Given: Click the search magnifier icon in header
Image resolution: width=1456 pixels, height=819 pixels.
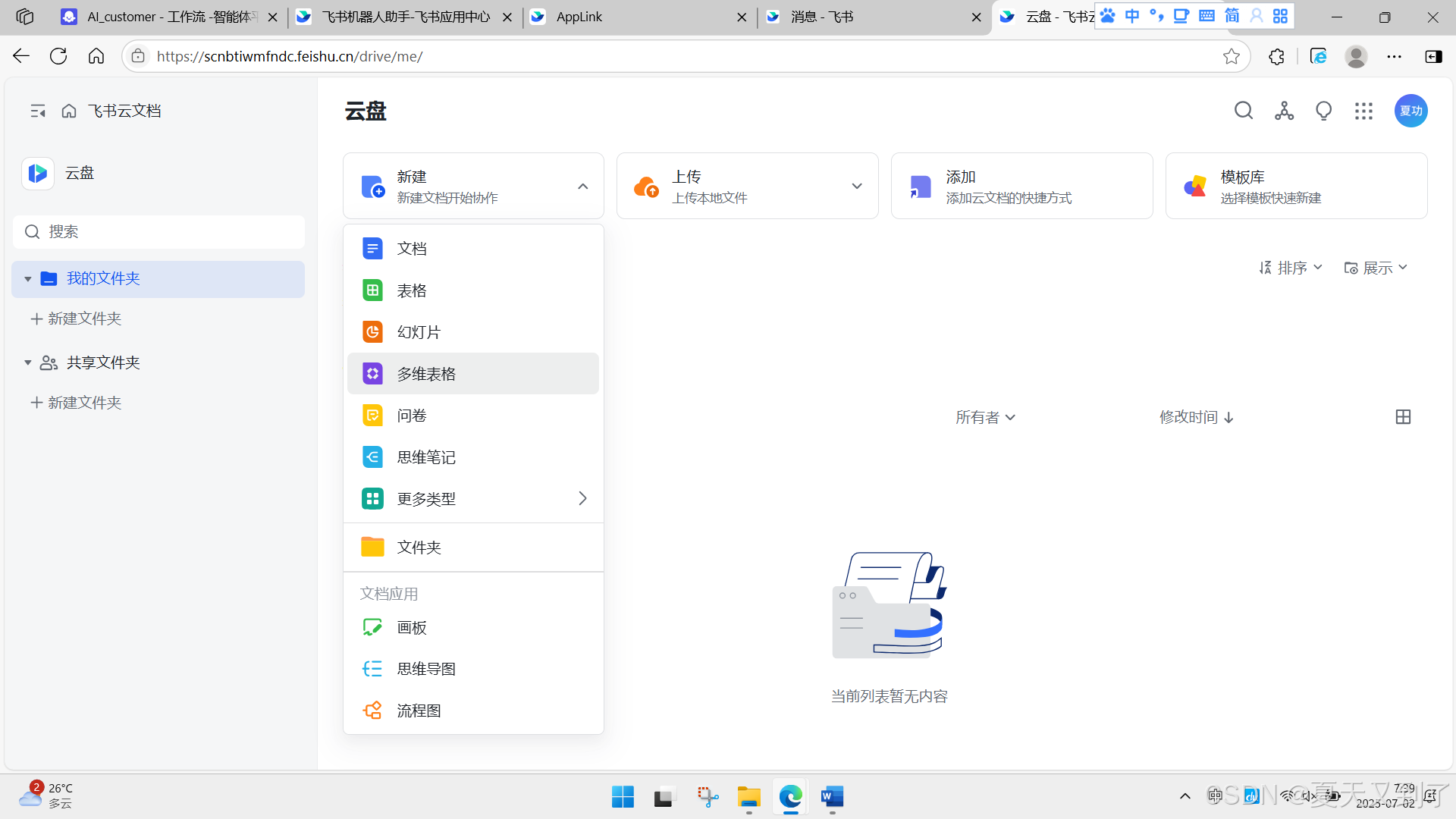Looking at the screenshot, I should [x=1244, y=111].
